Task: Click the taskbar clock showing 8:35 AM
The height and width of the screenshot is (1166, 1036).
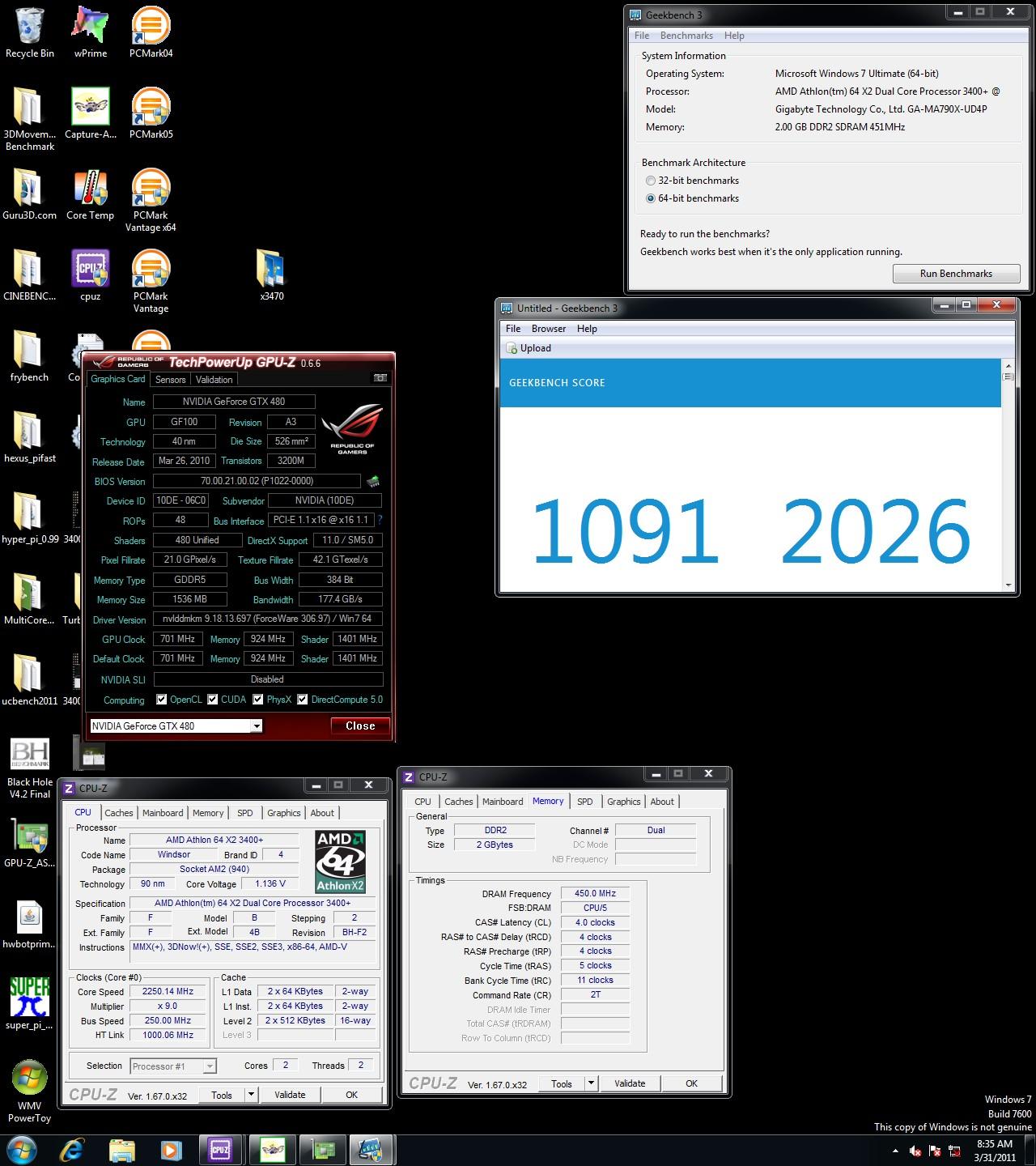Action: [995, 1151]
